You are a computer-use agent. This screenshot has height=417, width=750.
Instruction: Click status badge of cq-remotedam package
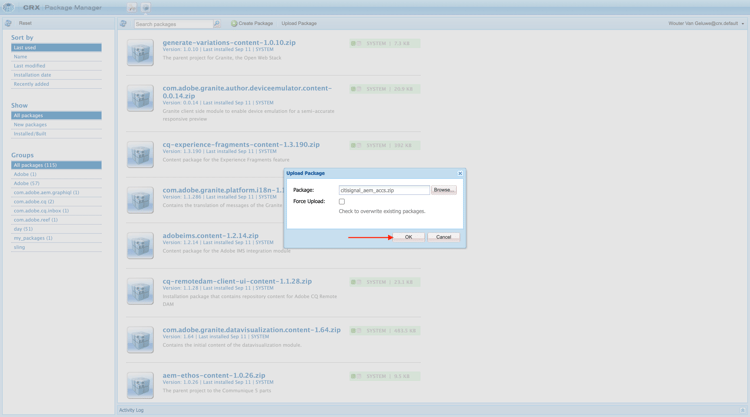click(x=385, y=282)
